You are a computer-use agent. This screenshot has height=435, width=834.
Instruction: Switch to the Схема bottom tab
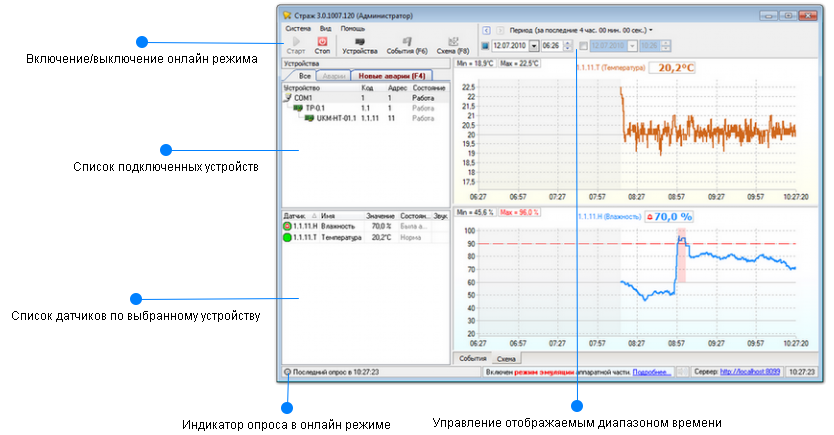(x=506, y=359)
